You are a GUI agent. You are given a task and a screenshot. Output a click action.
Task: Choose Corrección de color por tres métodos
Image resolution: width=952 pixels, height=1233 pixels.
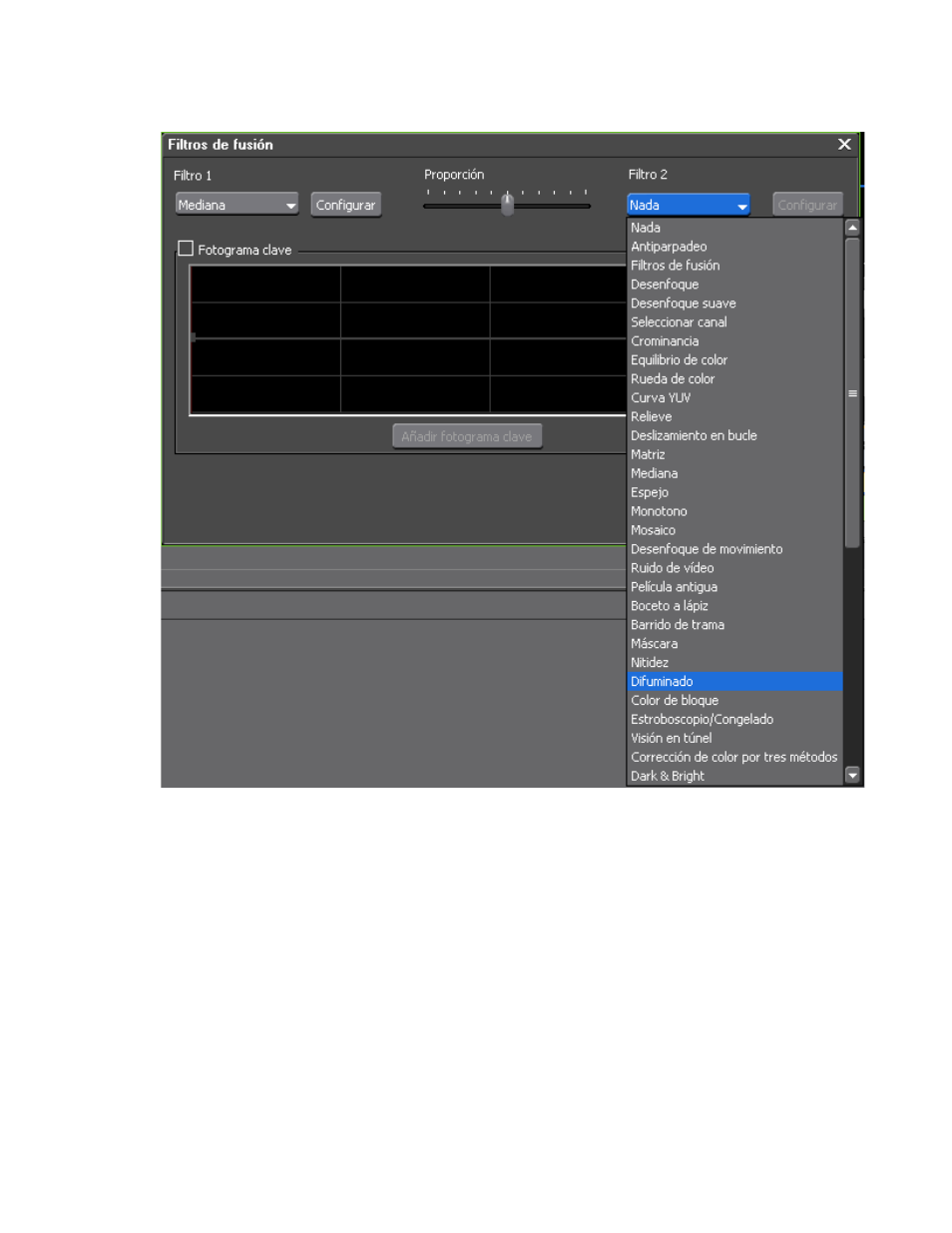click(734, 759)
